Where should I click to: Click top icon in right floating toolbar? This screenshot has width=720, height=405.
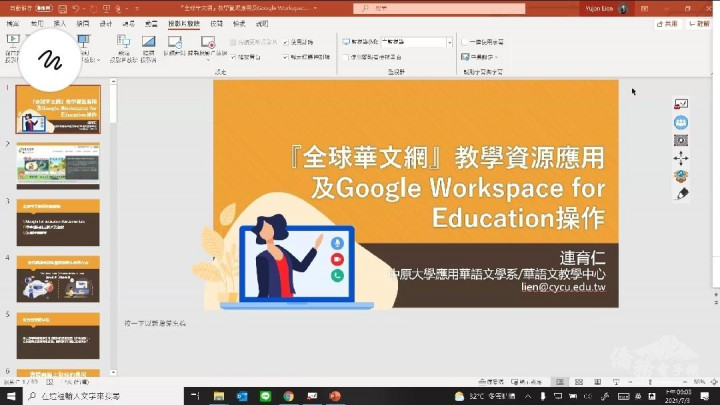[x=681, y=104]
